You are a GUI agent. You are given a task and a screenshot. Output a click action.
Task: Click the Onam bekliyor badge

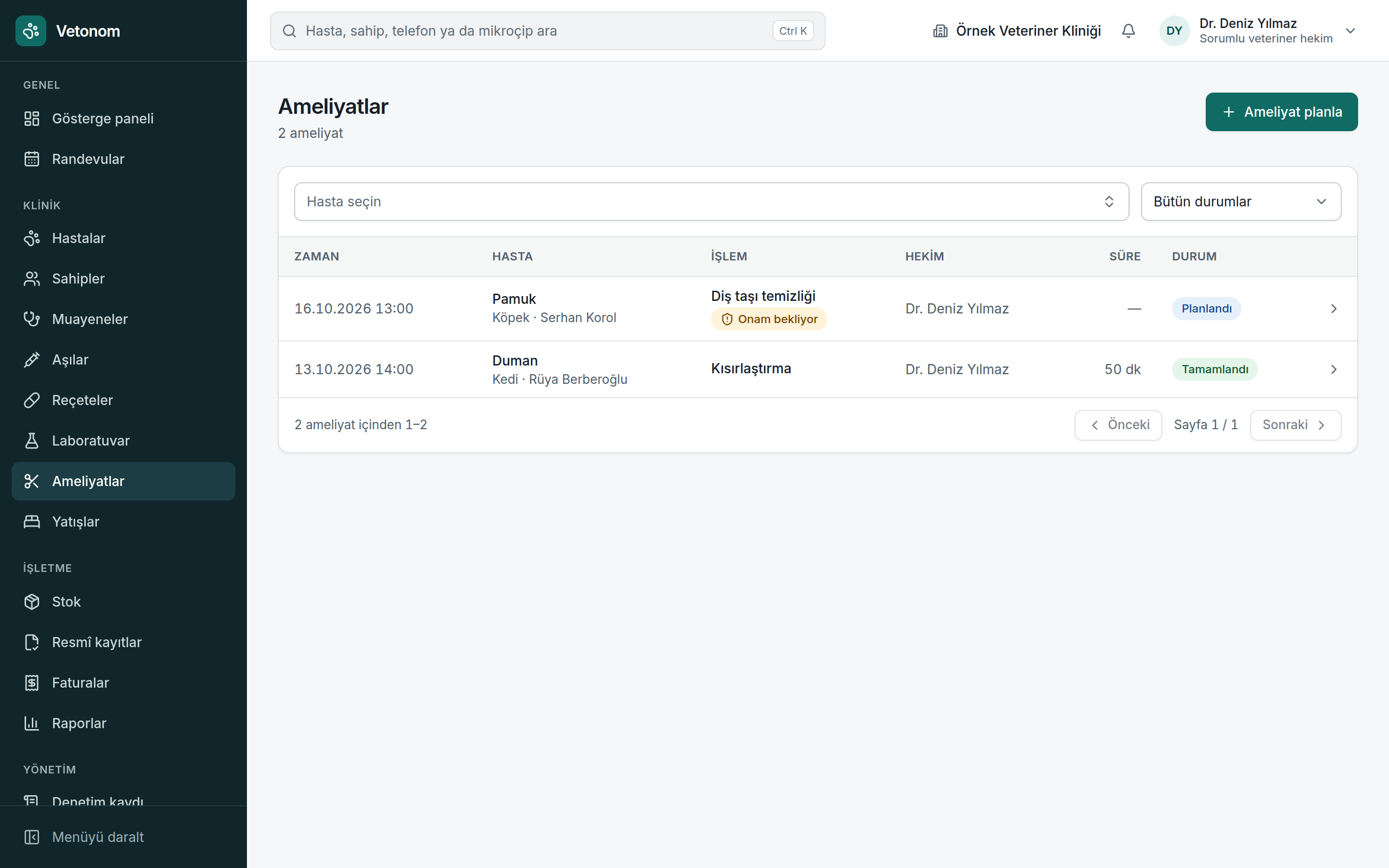769,319
